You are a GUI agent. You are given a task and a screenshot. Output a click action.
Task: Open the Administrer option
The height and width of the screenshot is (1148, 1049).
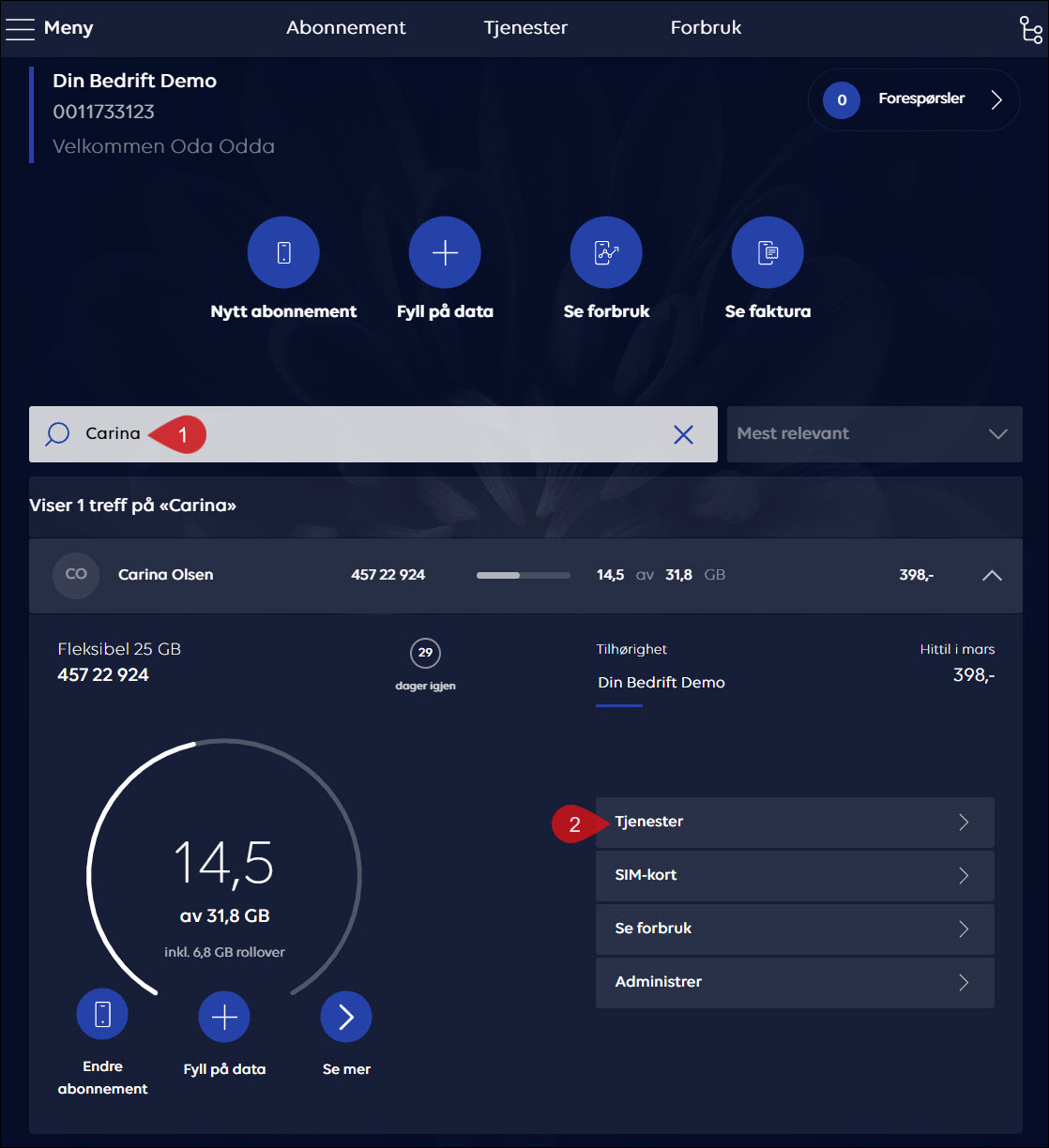pyautogui.click(x=795, y=983)
